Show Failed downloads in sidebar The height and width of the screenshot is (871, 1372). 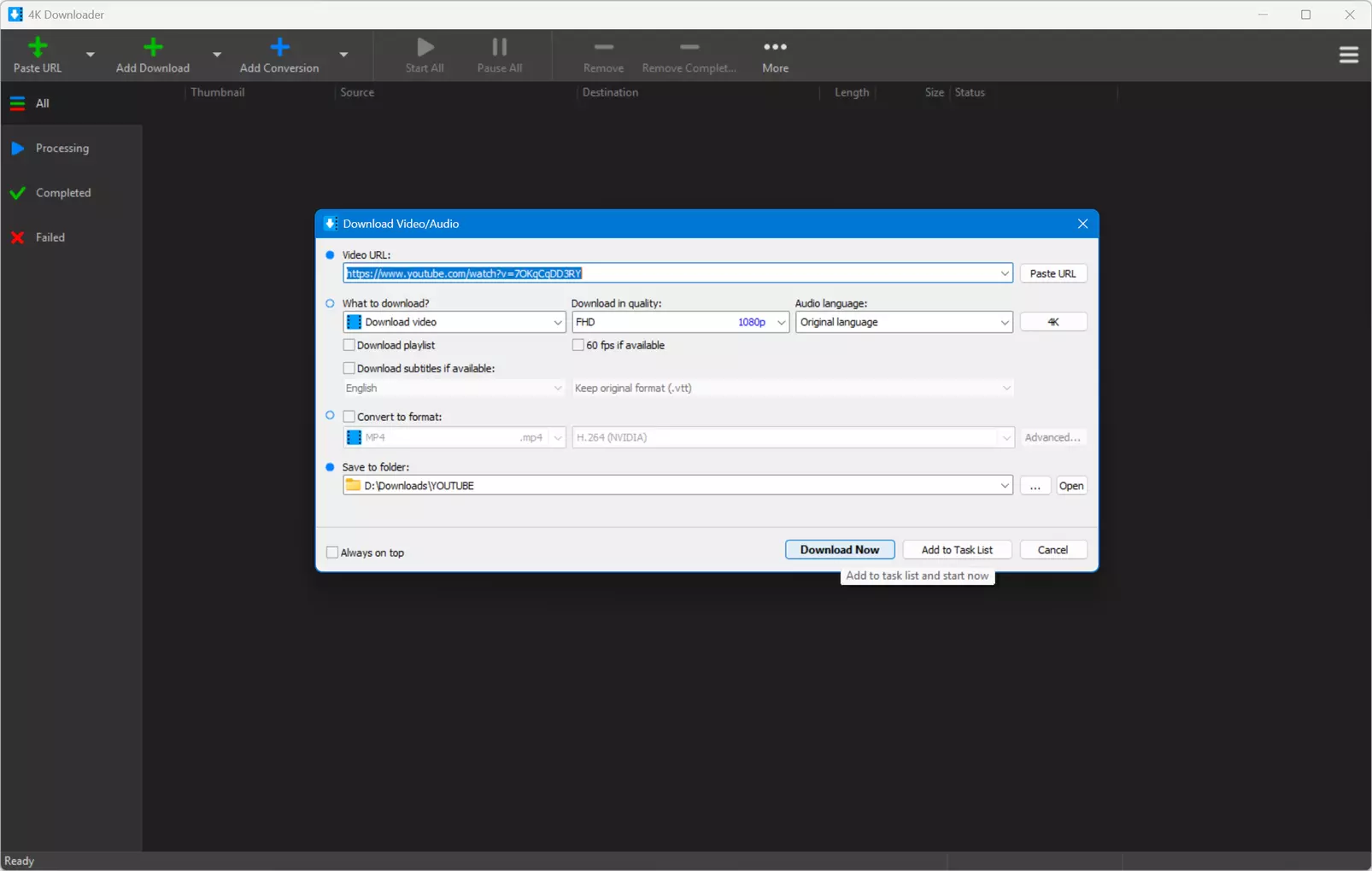72,237
